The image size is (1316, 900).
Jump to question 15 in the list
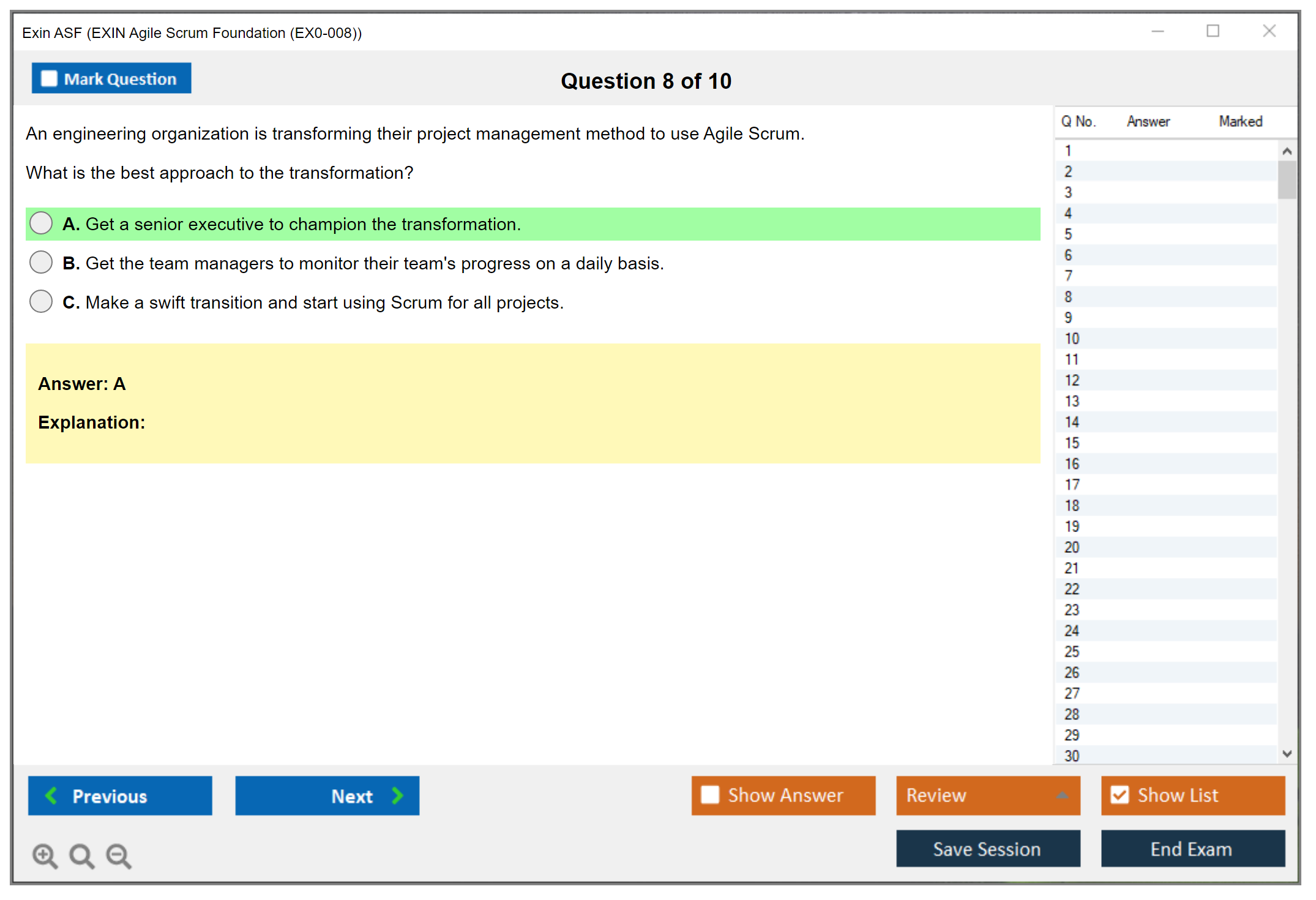pyautogui.click(x=1072, y=443)
